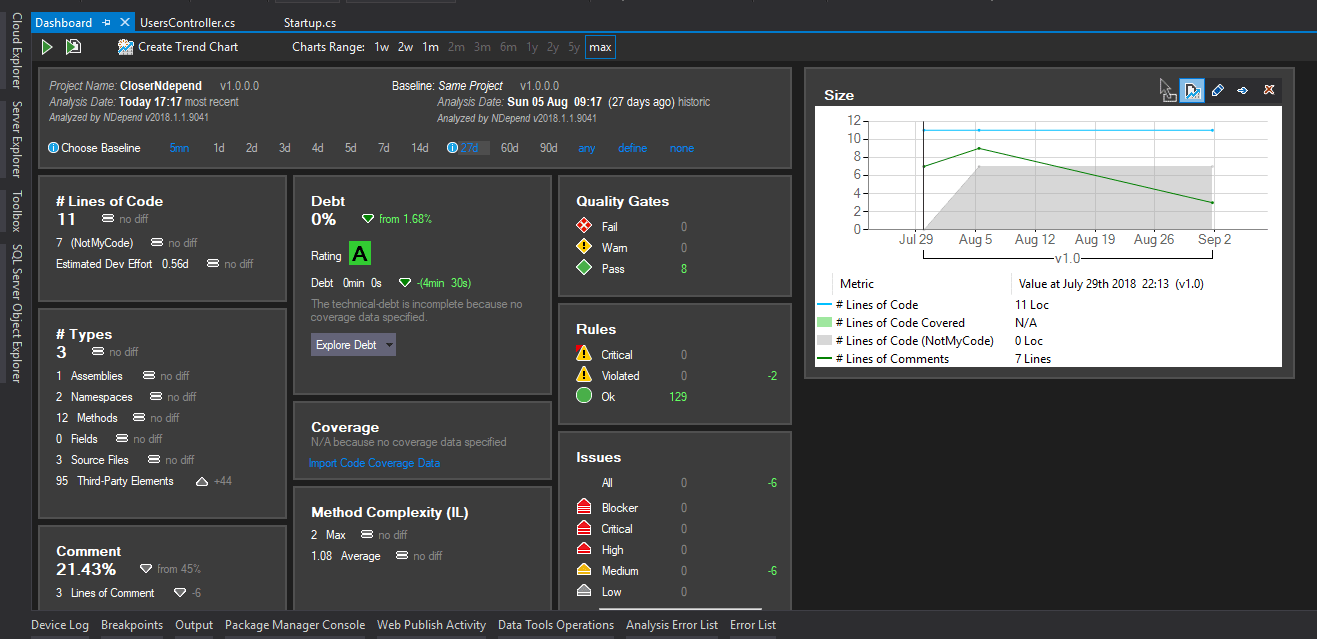Click the Create Trend Chart icon
The width and height of the screenshot is (1317, 639).
click(x=125, y=46)
